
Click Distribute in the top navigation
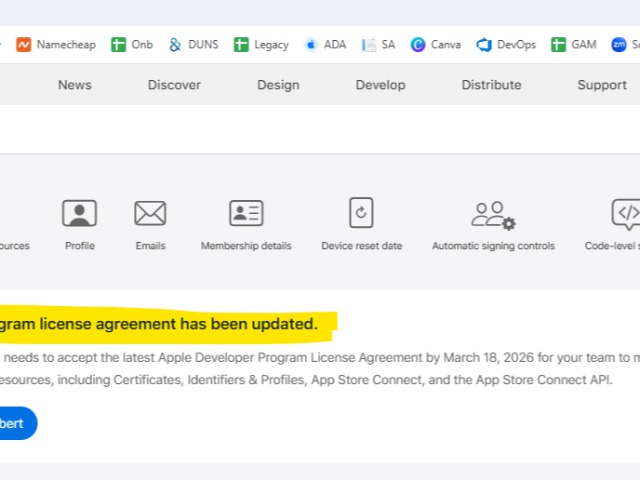pyautogui.click(x=491, y=85)
